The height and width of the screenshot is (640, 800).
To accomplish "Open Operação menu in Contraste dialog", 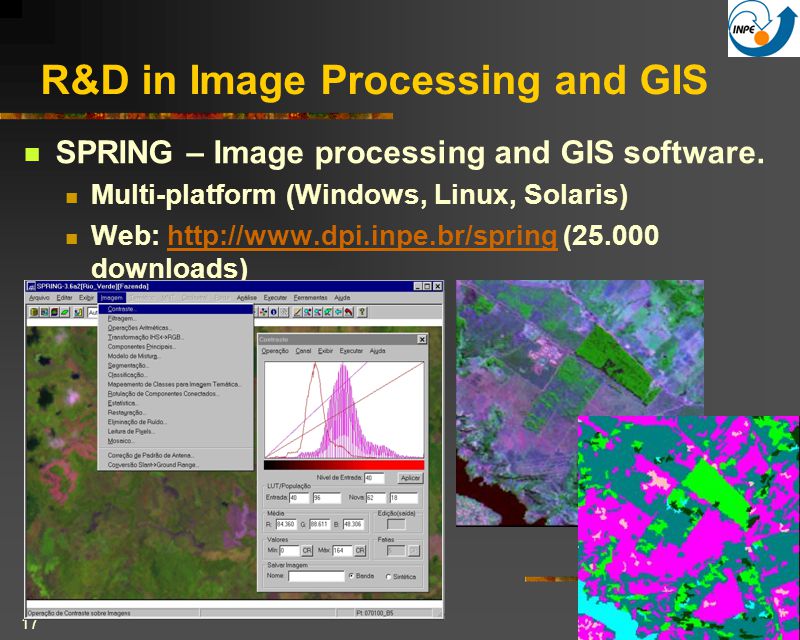I will (x=275, y=351).
